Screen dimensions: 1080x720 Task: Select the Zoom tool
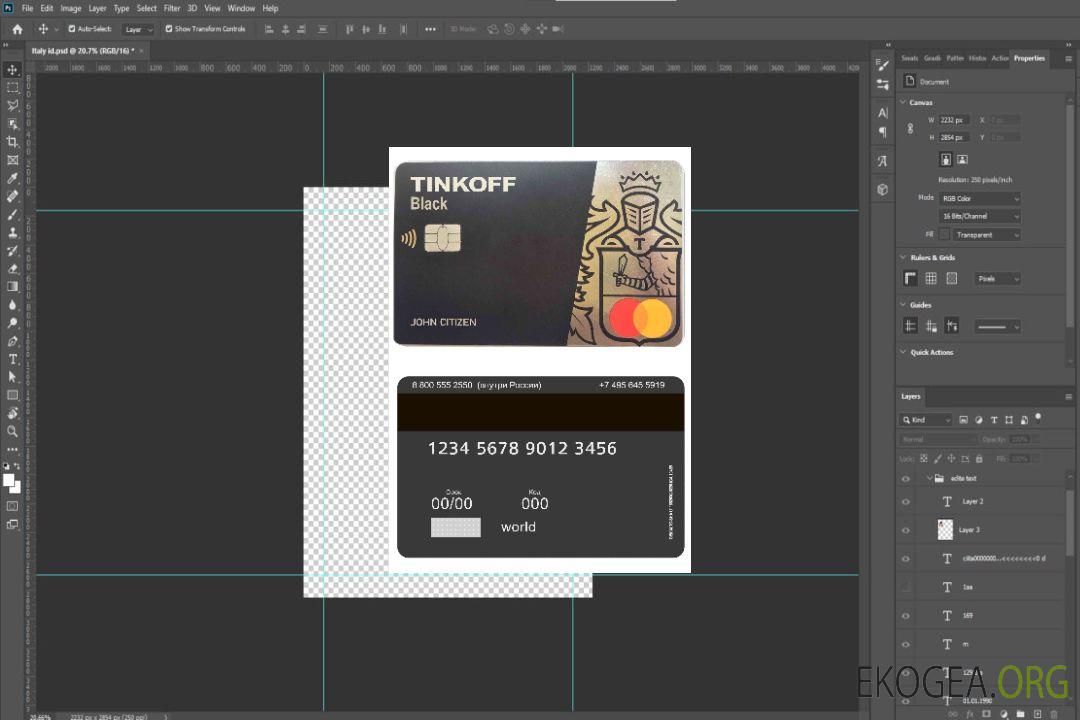pos(12,431)
